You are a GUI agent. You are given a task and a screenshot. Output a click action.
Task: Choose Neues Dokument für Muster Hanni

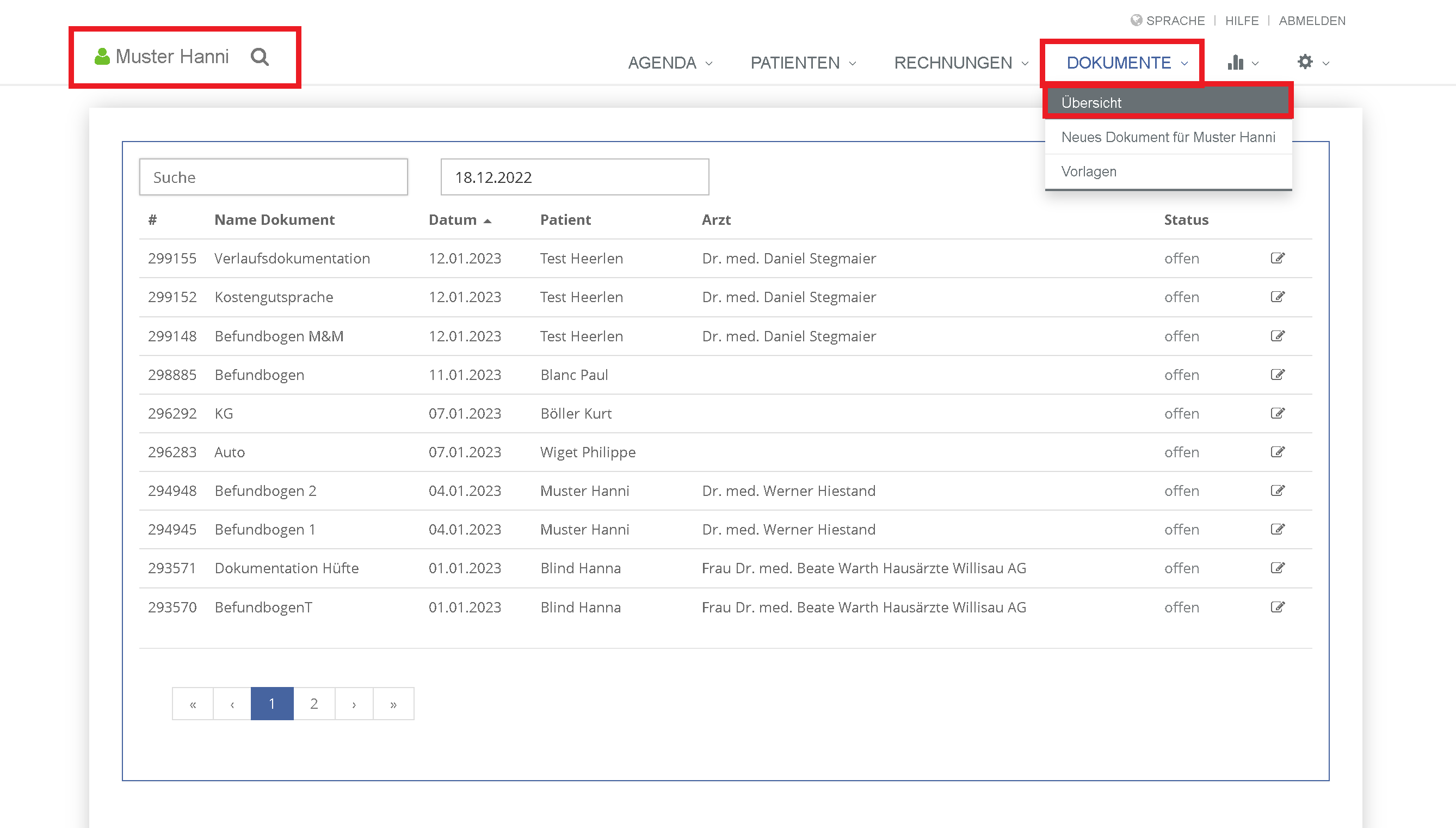pyautogui.click(x=1168, y=137)
